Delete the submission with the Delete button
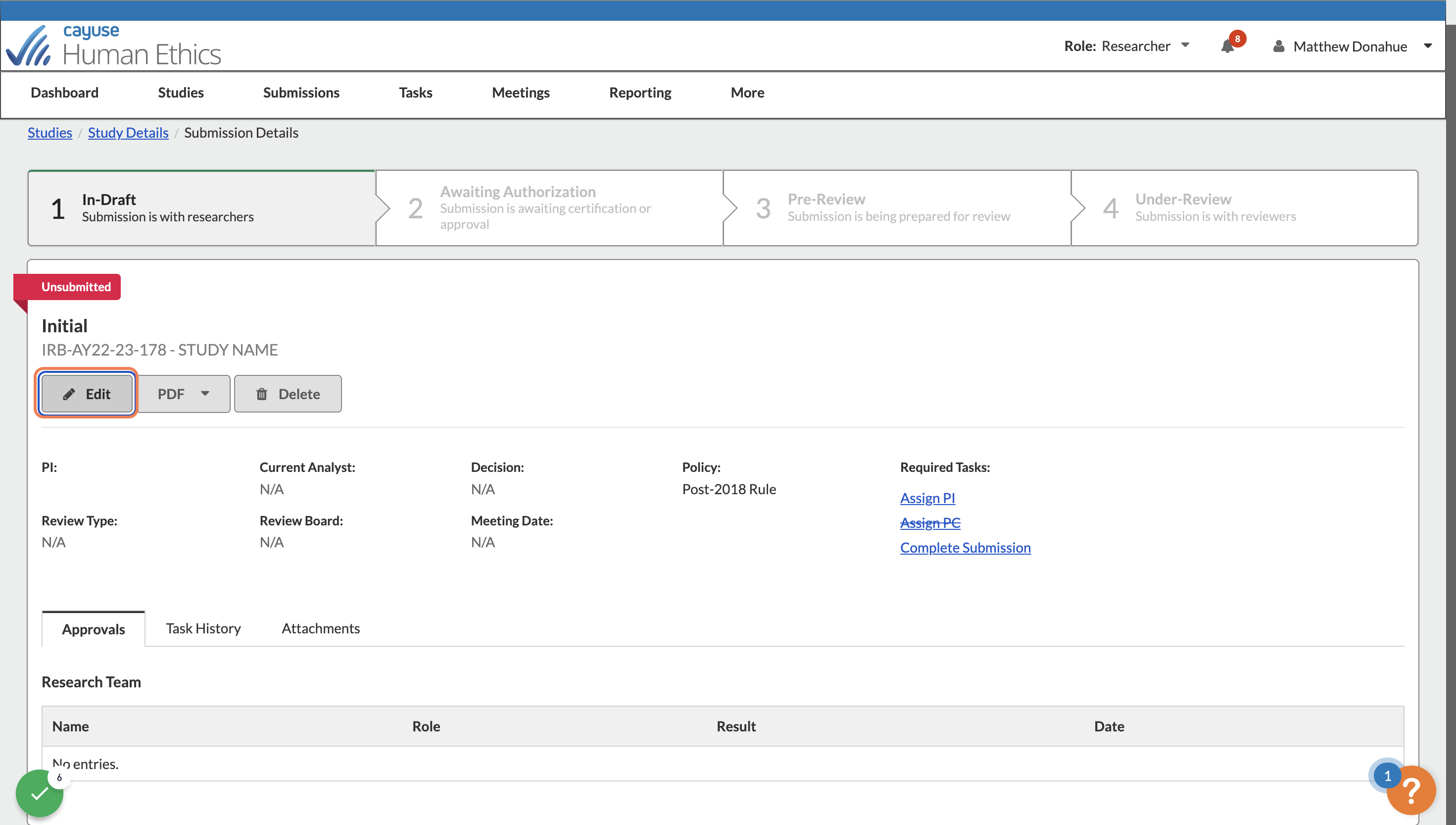The image size is (1456, 825). coord(288,393)
